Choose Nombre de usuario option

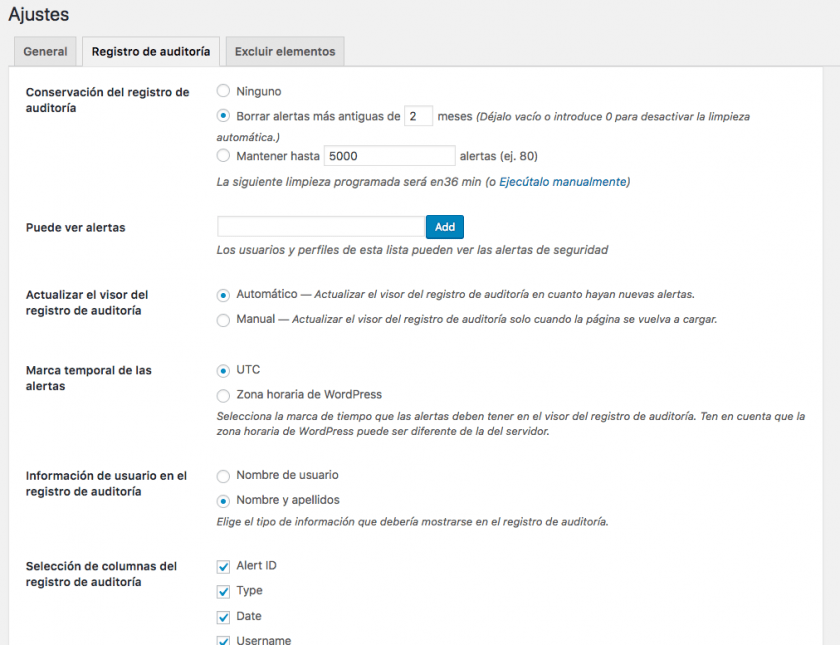[224, 475]
